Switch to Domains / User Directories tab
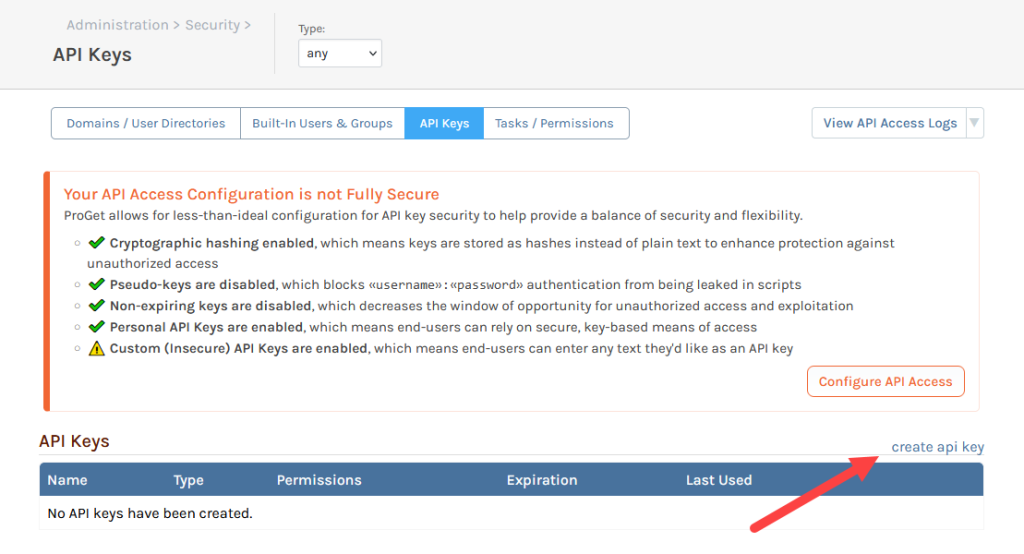This screenshot has width=1024, height=554. point(146,123)
